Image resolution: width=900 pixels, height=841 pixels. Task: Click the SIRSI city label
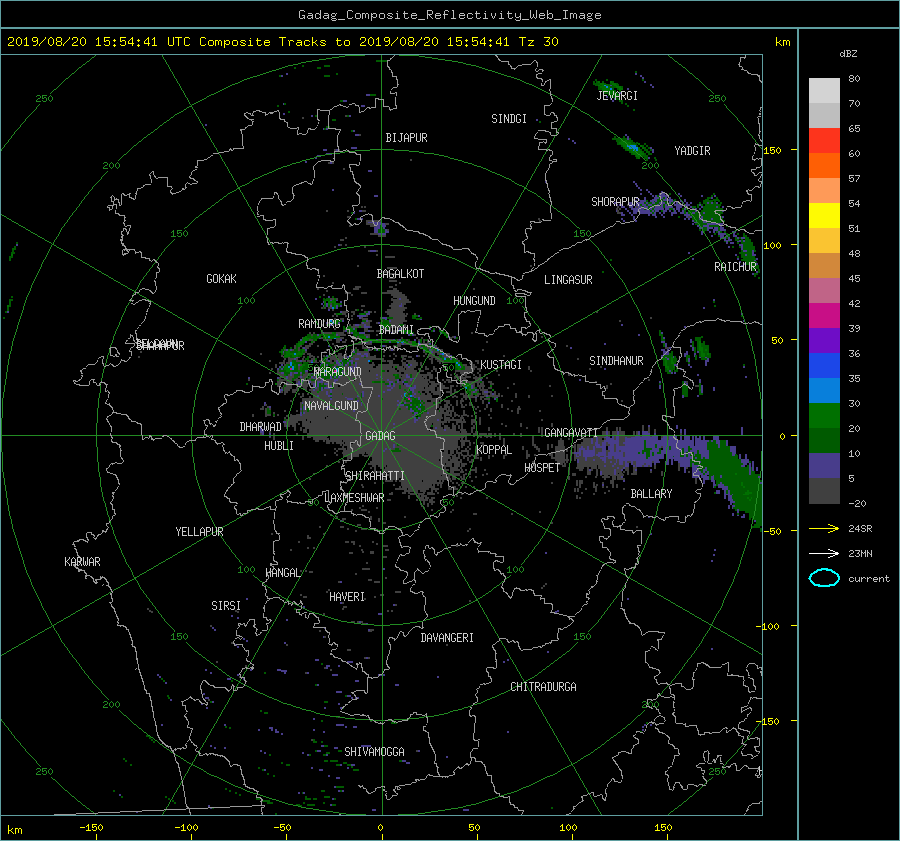click(x=226, y=606)
